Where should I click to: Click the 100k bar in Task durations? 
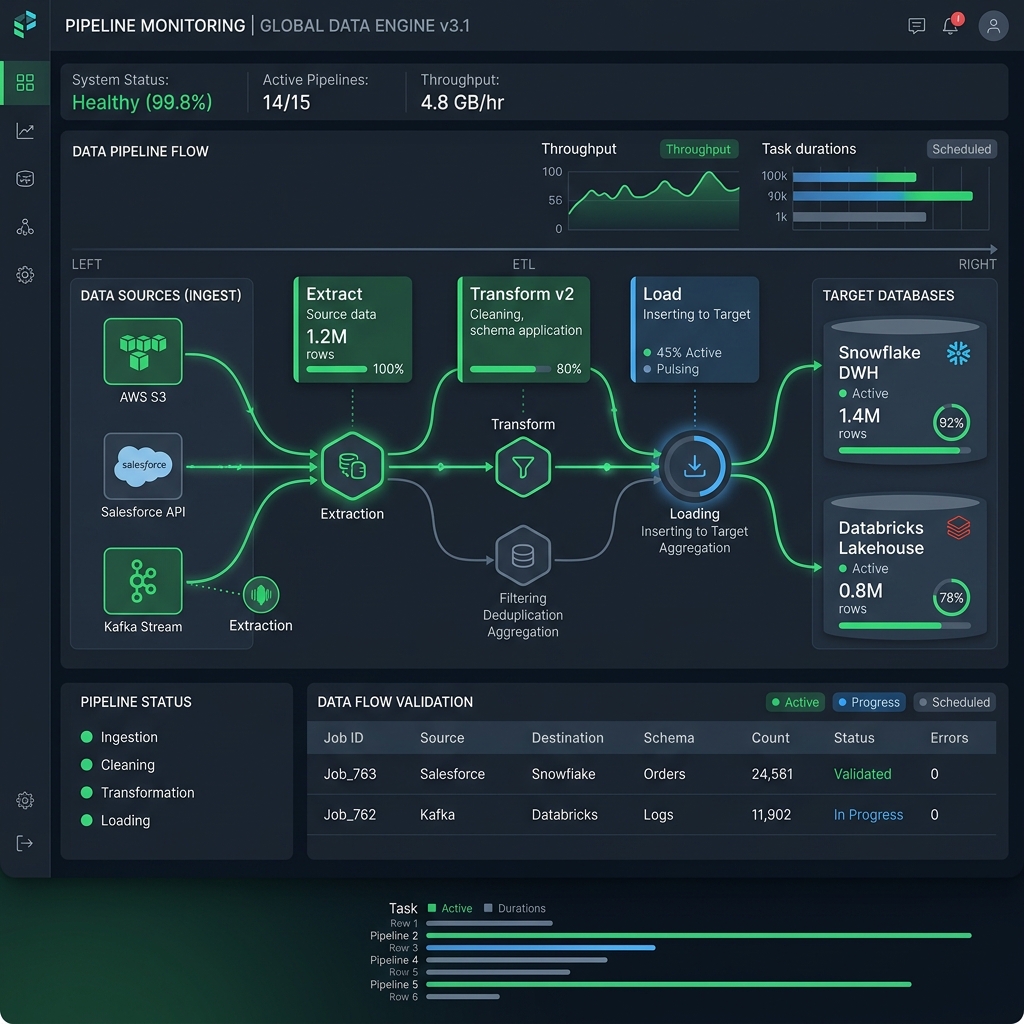click(x=854, y=177)
